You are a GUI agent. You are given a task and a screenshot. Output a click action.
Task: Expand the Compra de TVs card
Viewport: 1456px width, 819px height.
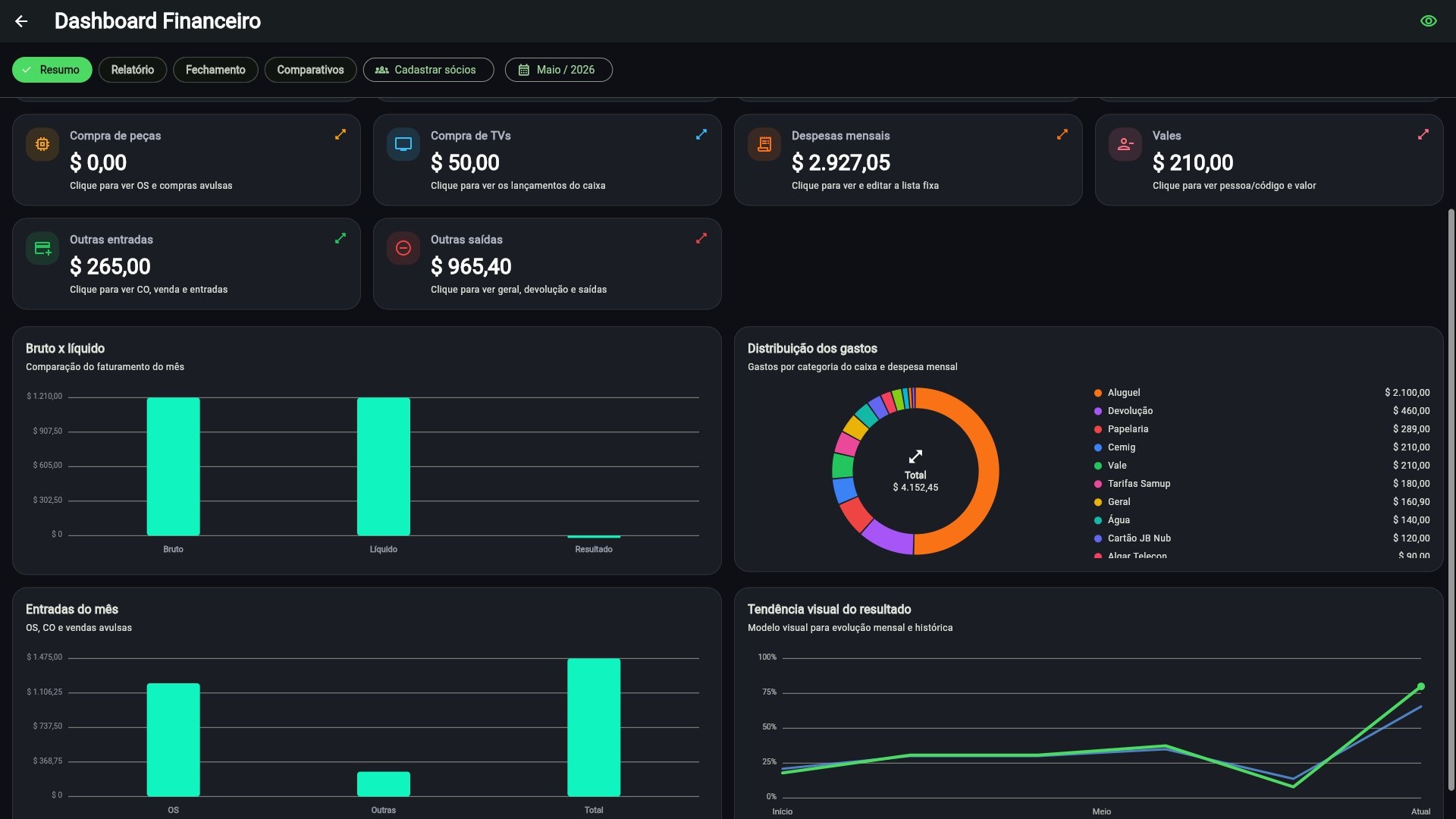point(701,134)
